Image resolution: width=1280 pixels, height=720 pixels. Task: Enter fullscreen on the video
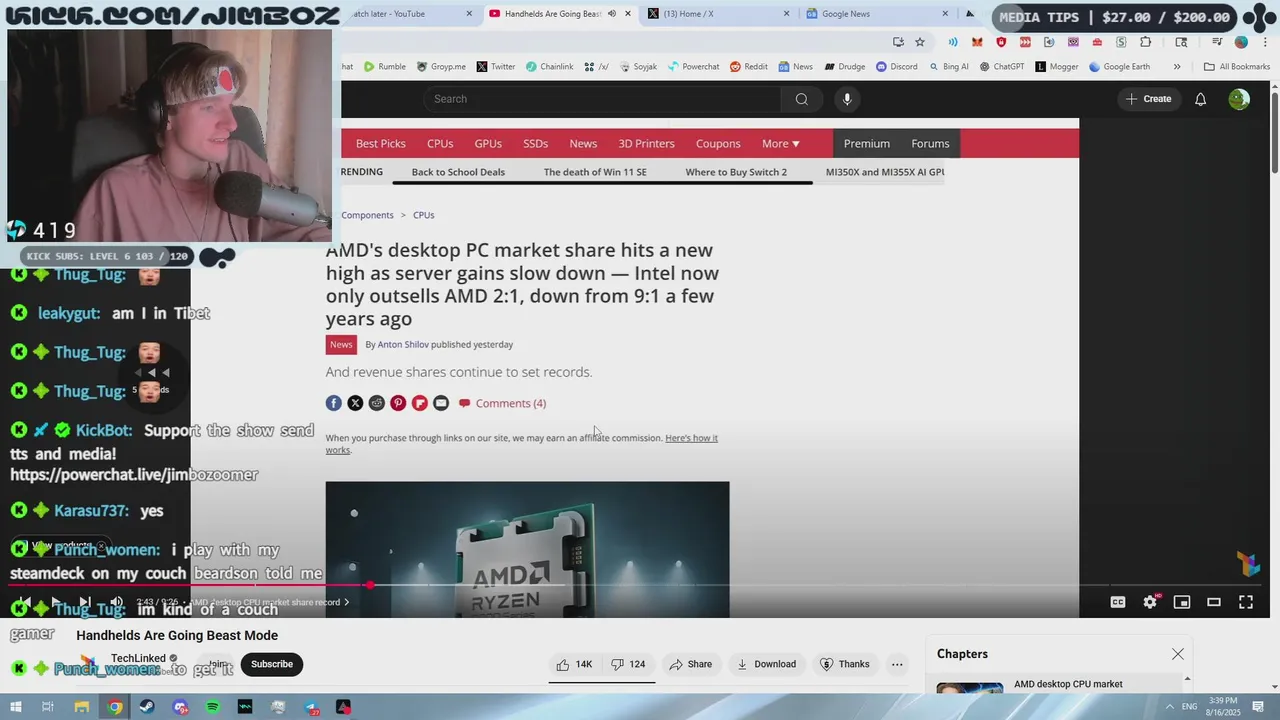pos(1246,602)
